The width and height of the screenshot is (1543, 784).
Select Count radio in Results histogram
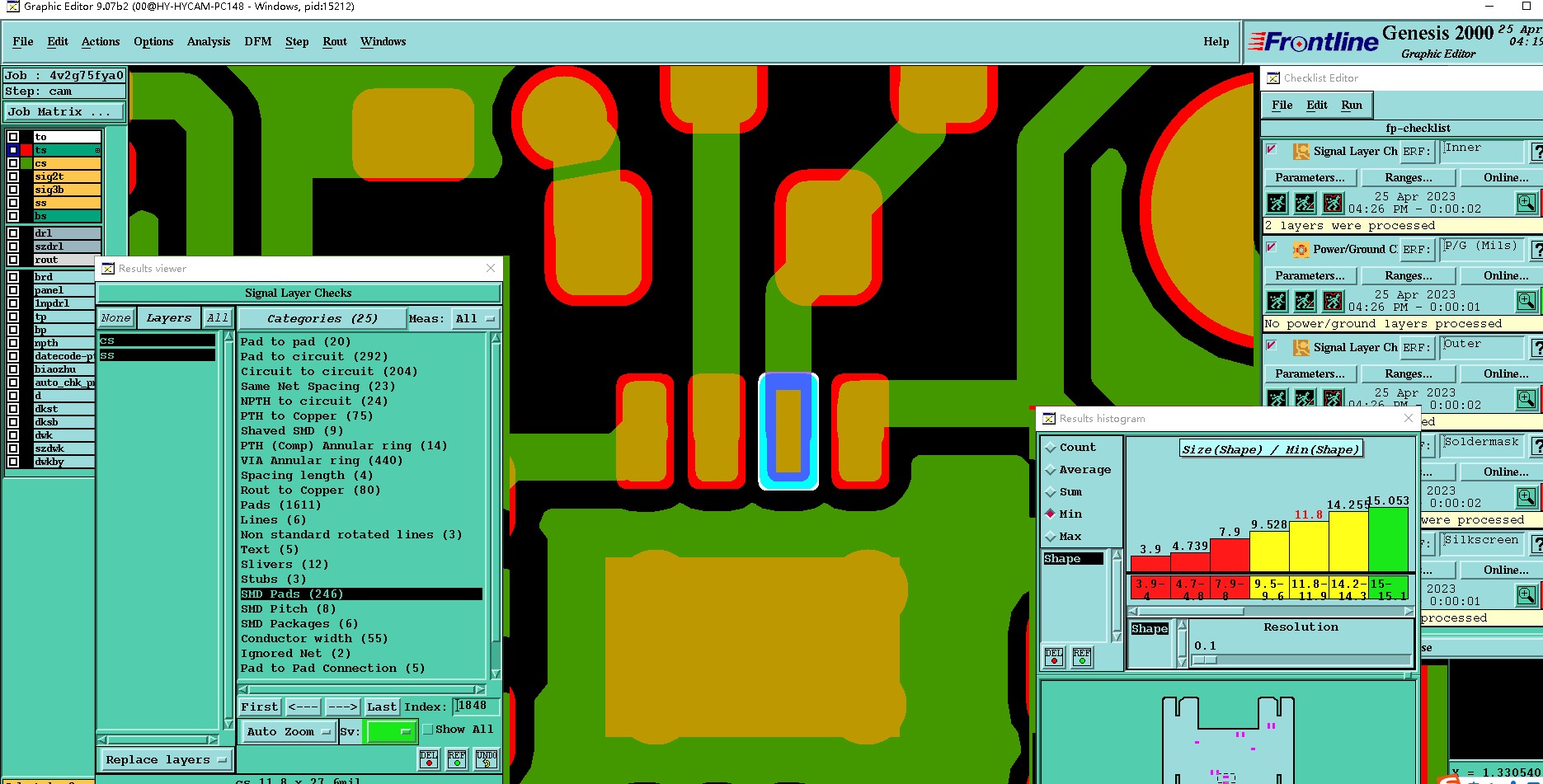[1051, 448]
